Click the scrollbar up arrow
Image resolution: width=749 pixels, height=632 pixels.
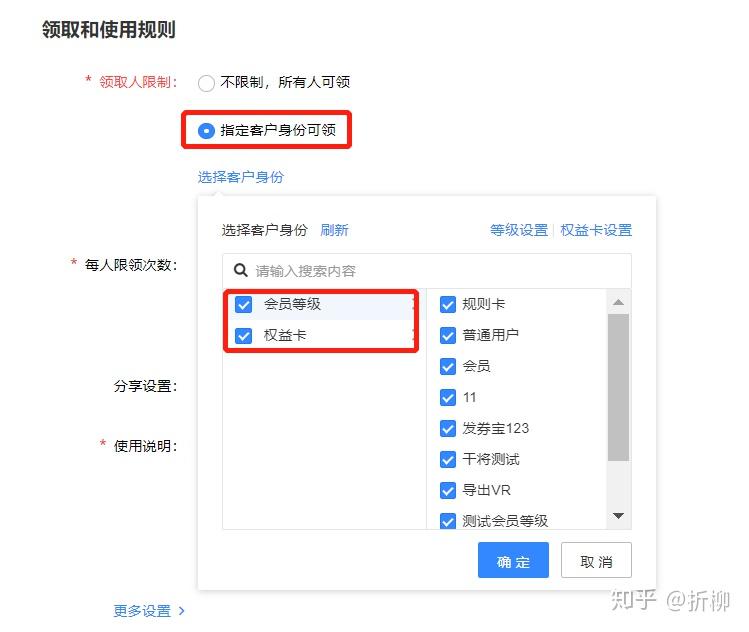619,302
